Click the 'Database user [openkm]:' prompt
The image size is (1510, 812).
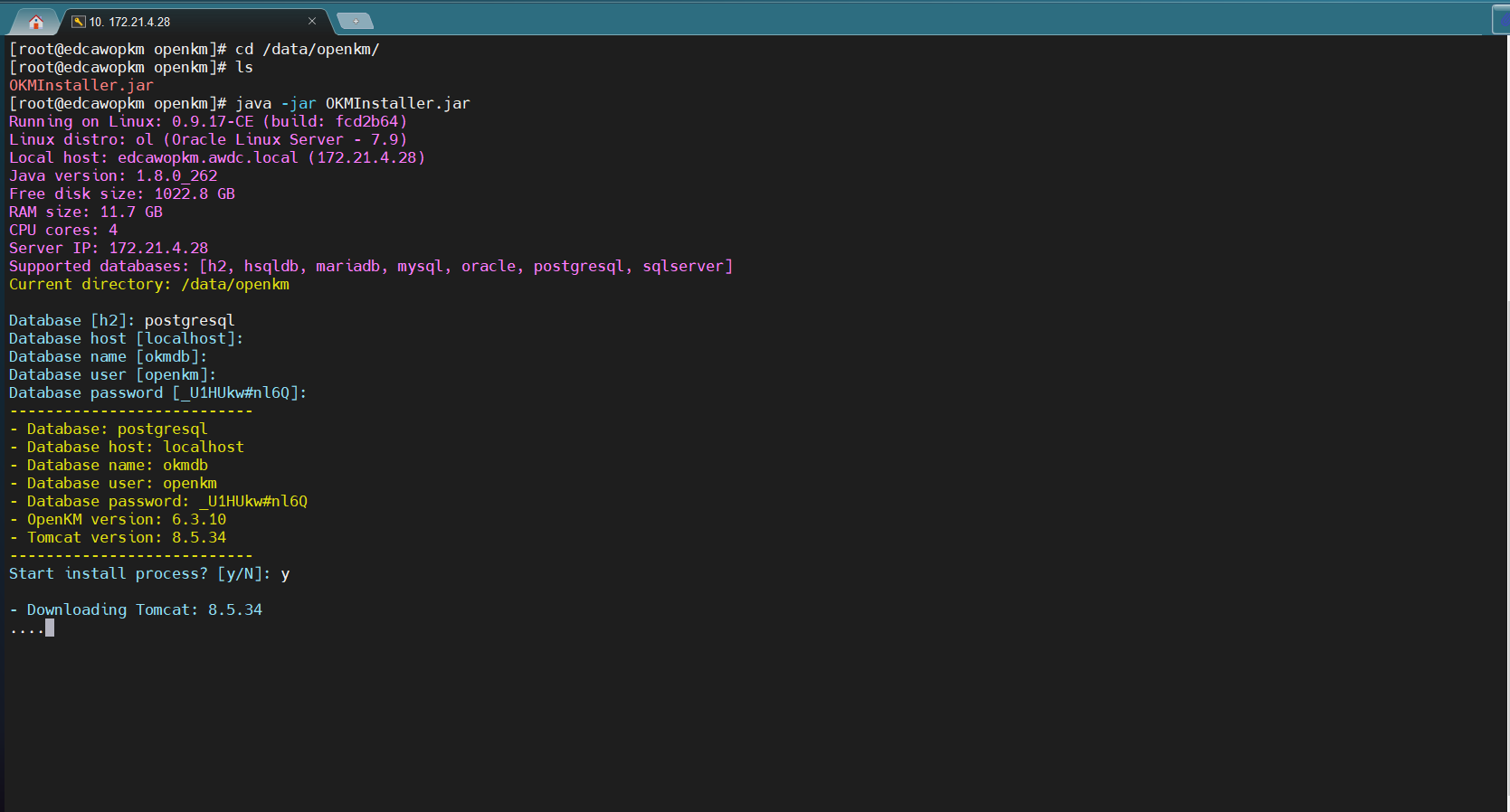[113, 374]
